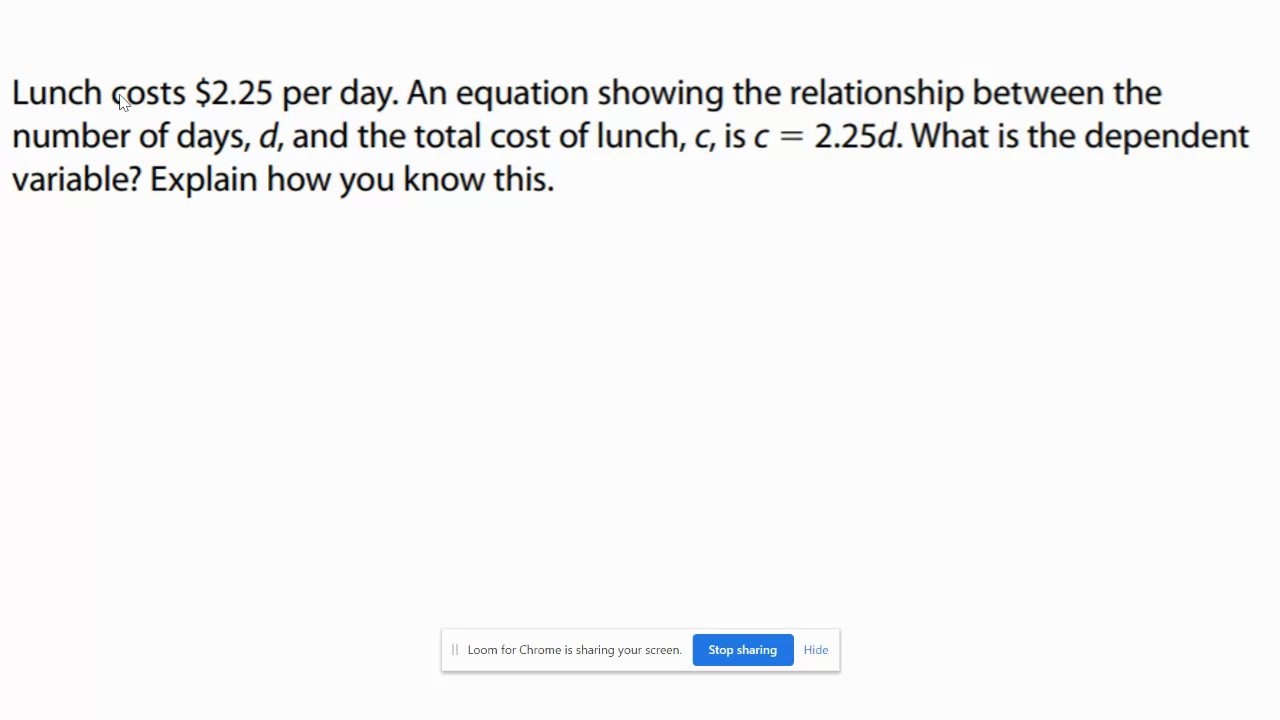This screenshot has width=1280, height=720.
Task: Click the Stop sharing button
Action: [x=742, y=650]
